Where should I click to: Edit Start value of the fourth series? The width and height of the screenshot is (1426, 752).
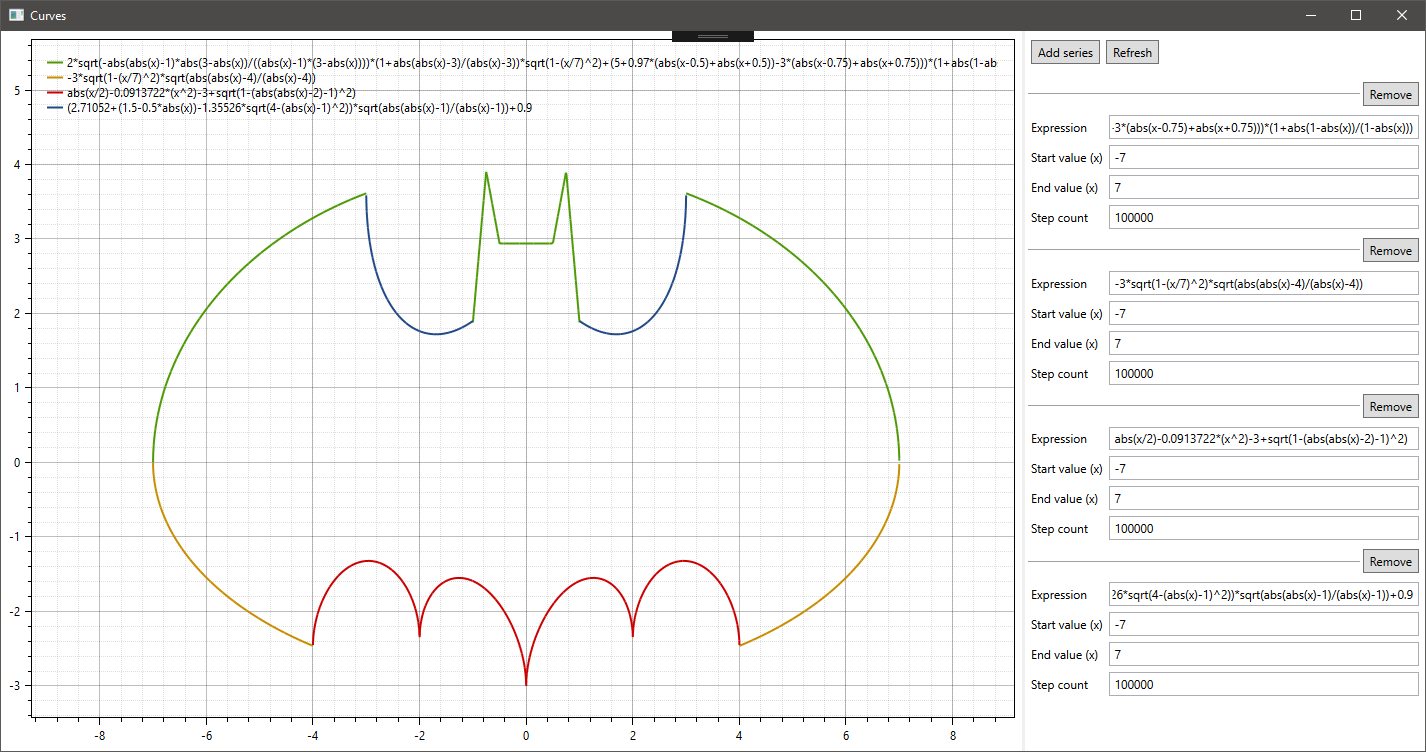click(1264, 625)
